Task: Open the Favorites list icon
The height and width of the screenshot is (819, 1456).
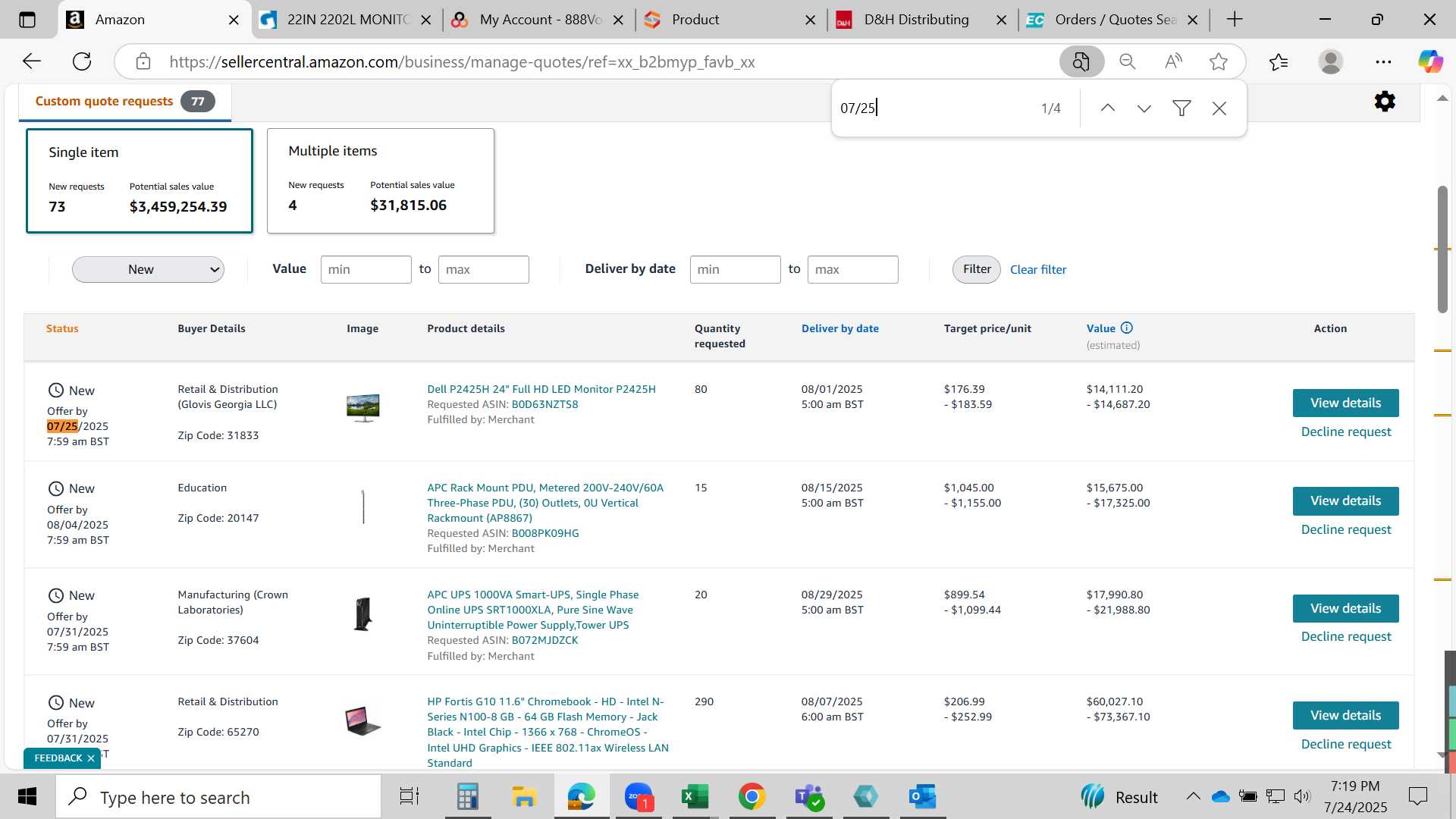Action: pyautogui.click(x=1279, y=61)
